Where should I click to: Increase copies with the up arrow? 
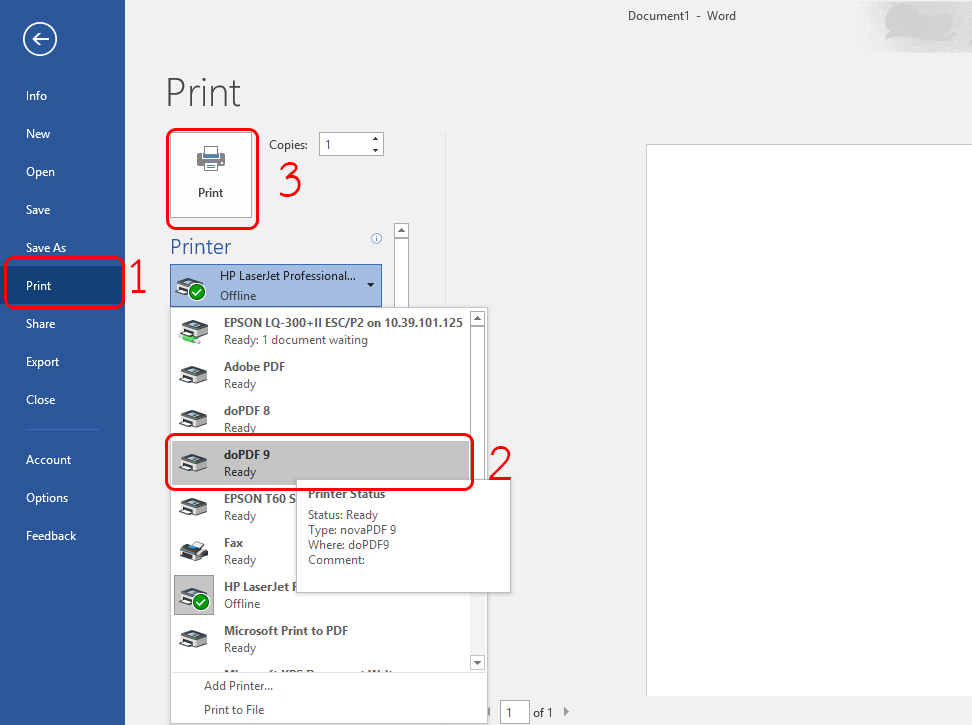click(x=375, y=139)
